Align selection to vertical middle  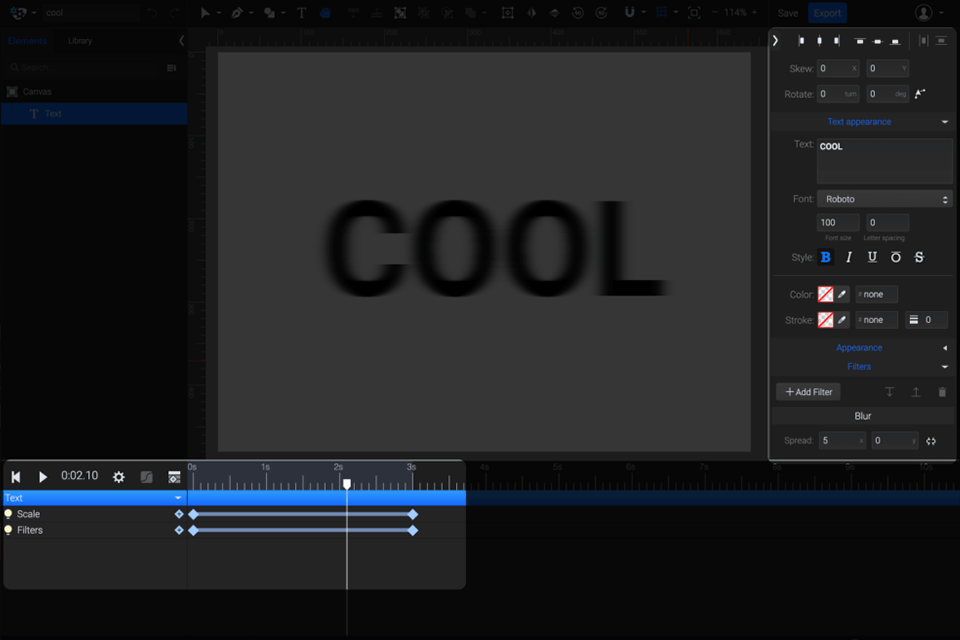[877, 41]
